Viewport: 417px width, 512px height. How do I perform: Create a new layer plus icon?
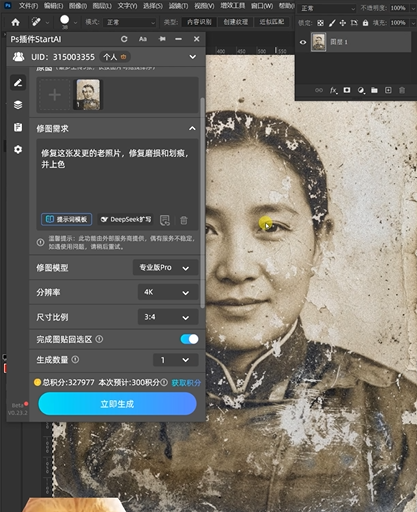388,90
